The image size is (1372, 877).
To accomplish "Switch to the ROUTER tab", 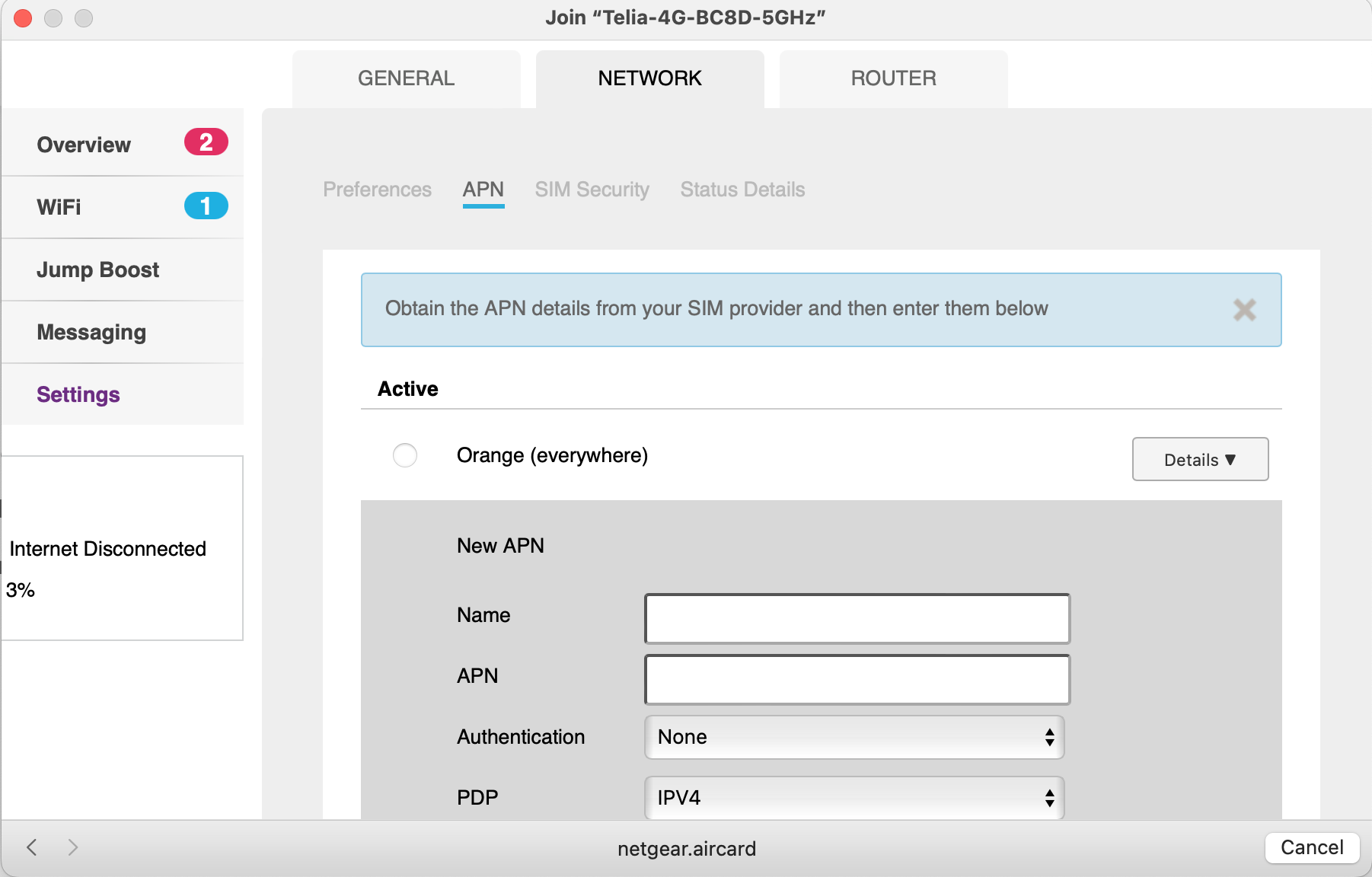I will [893, 78].
